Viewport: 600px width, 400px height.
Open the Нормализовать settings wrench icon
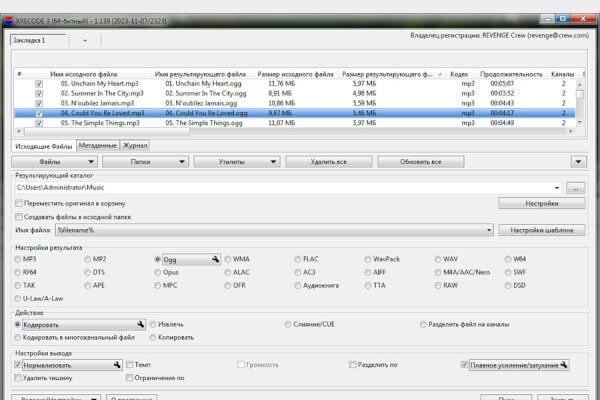pyautogui.click(x=117, y=365)
